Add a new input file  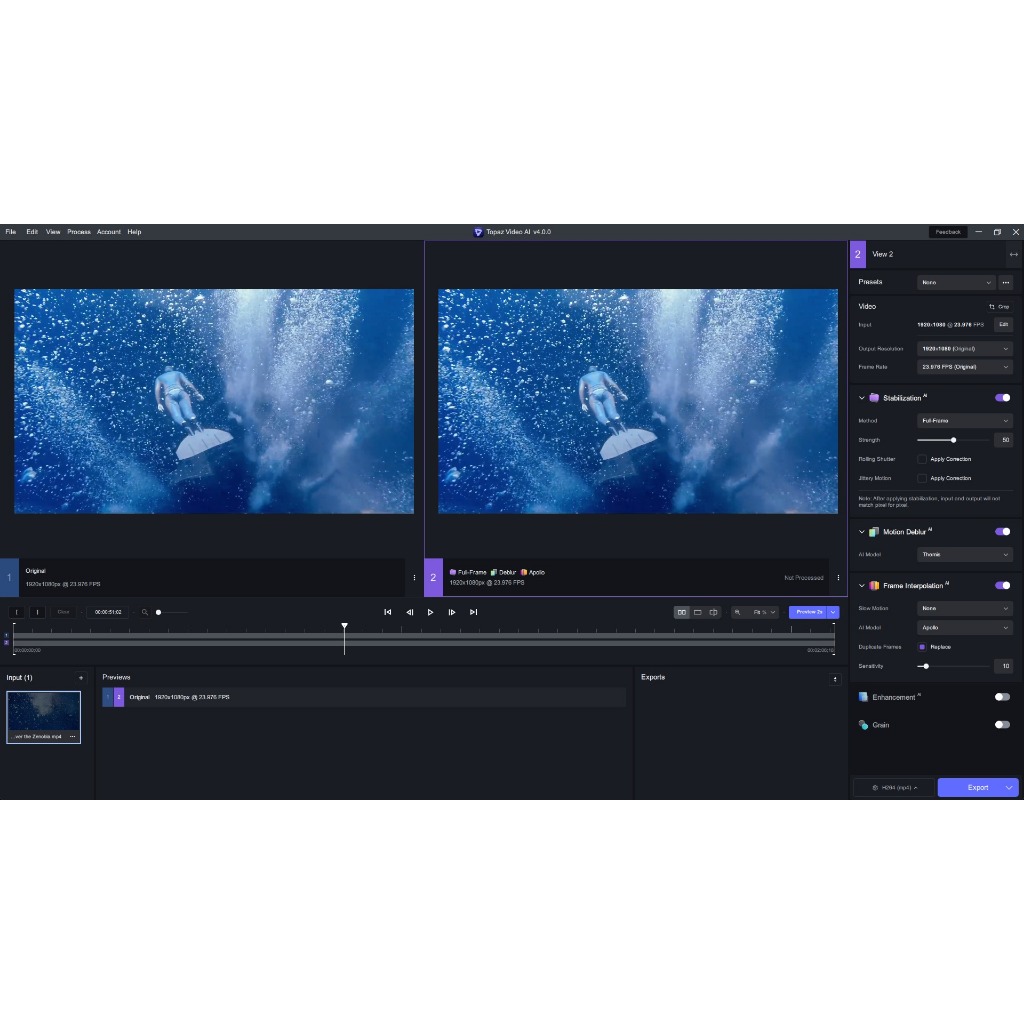pos(81,678)
